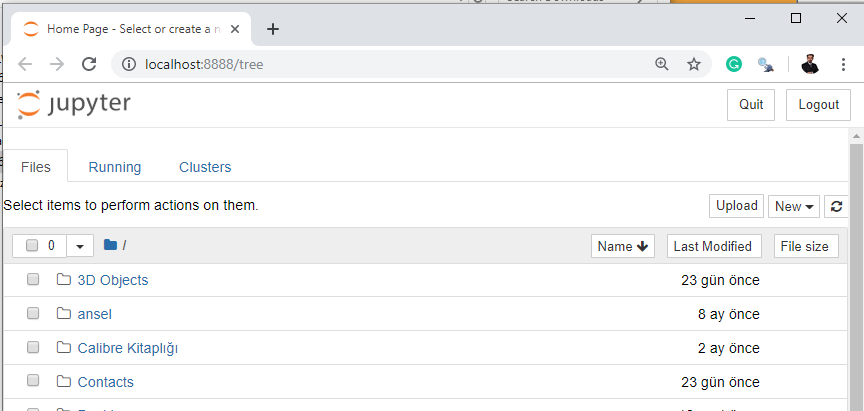Click the Contacts folder icon
This screenshot has width=864, height=411.
64,381
